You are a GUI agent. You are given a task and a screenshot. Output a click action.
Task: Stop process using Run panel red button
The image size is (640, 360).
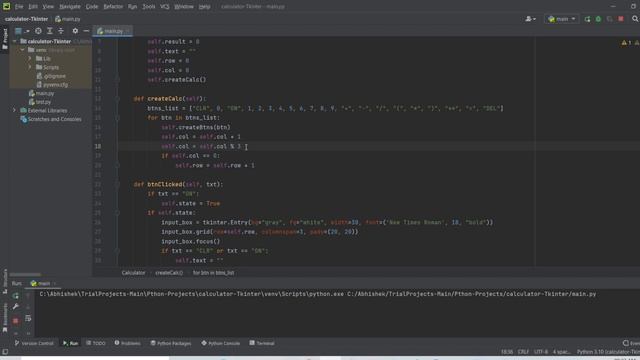[x=16, y=321]
